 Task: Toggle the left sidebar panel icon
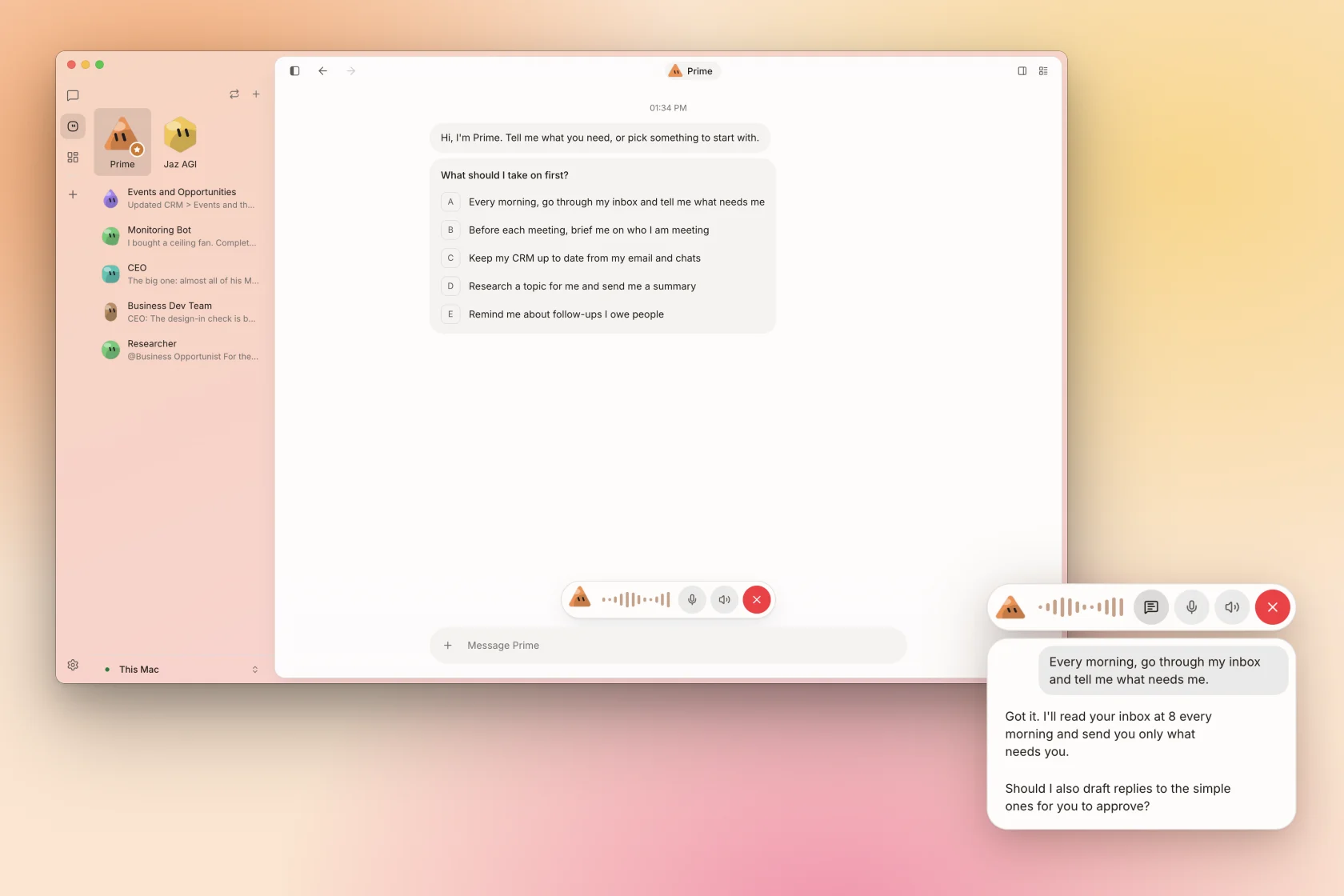tap(294, 71)
